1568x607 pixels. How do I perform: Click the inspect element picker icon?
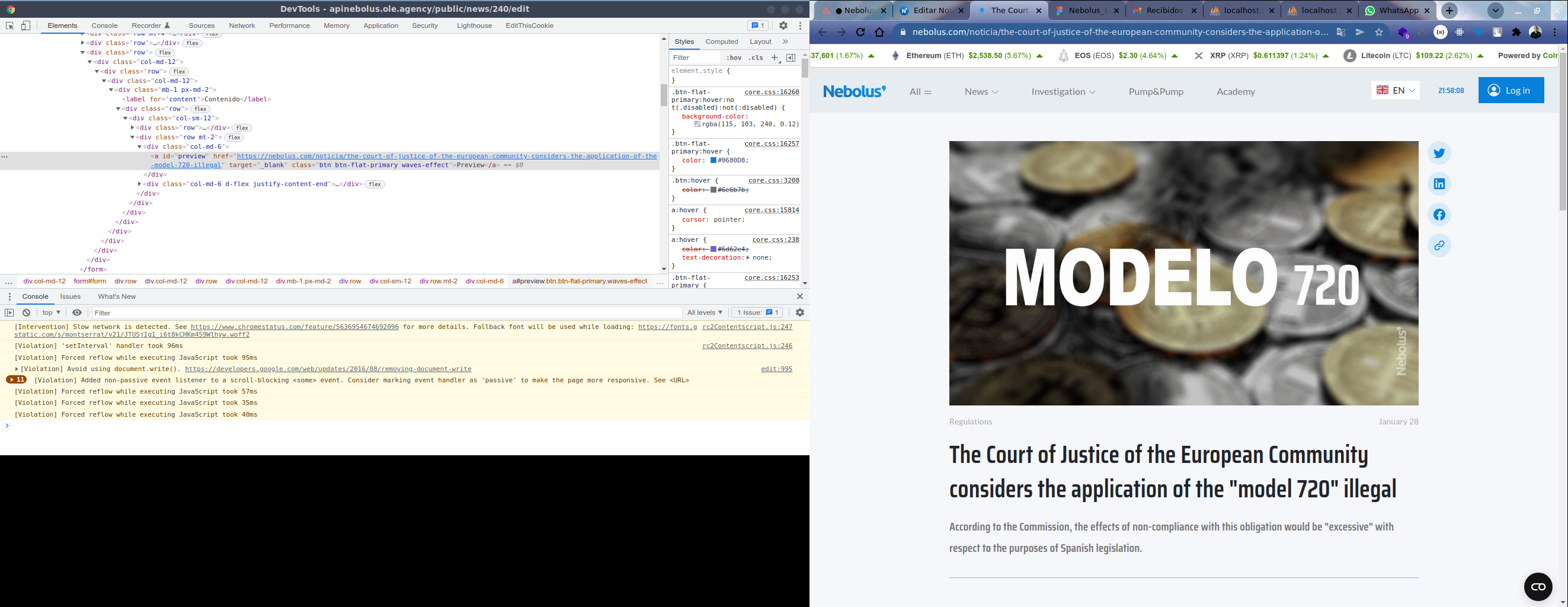9,25
